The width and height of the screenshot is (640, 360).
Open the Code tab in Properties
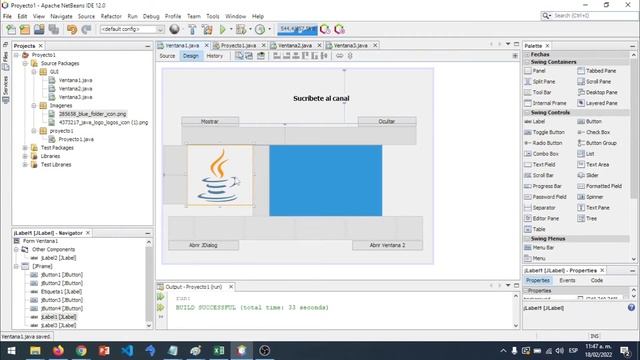coord(597,280)
